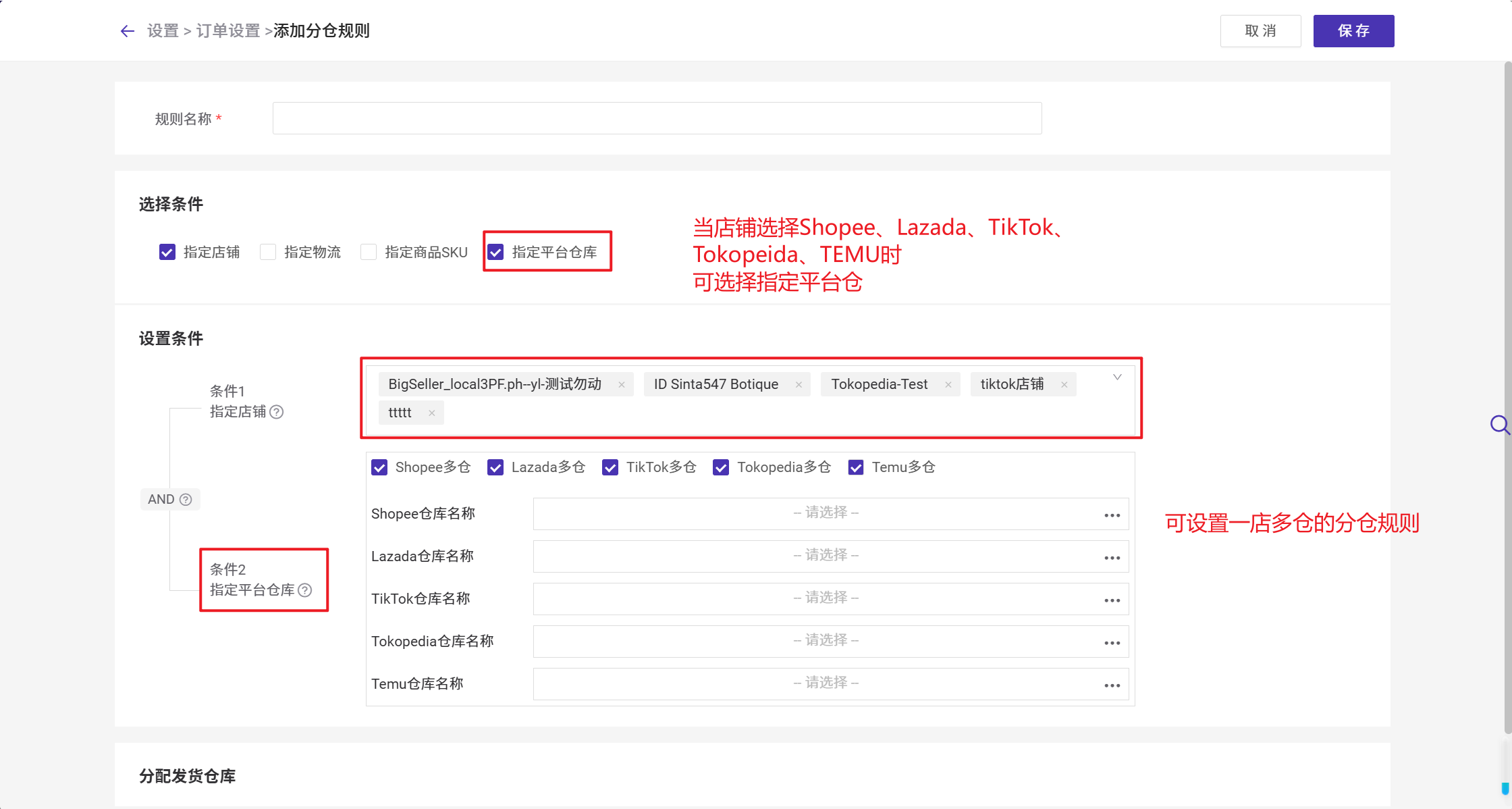
Task: Click the 取消 button
Action: pos(1260,31)
